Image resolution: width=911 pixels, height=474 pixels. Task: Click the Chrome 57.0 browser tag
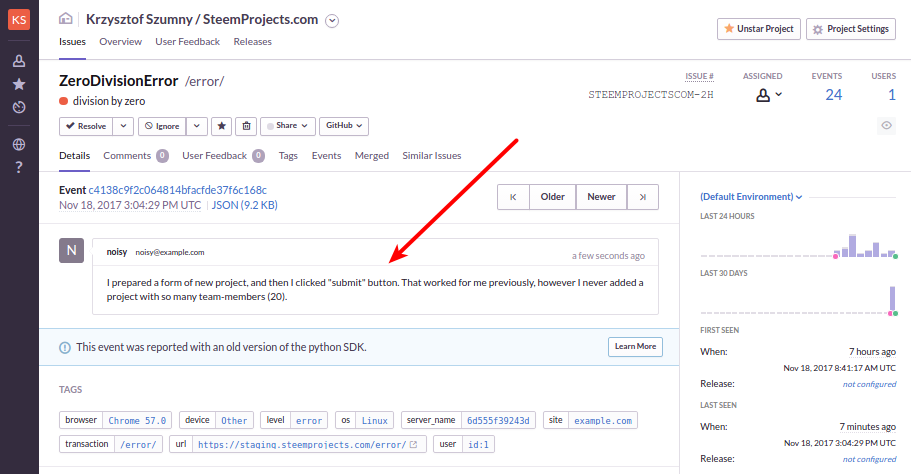pyautogui.click(x=137, y=421)
